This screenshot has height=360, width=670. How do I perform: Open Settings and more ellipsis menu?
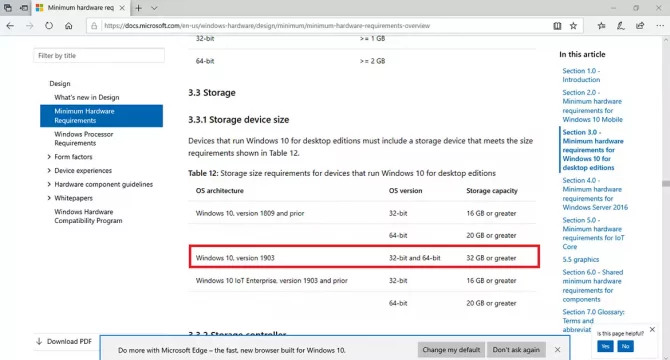660,26
